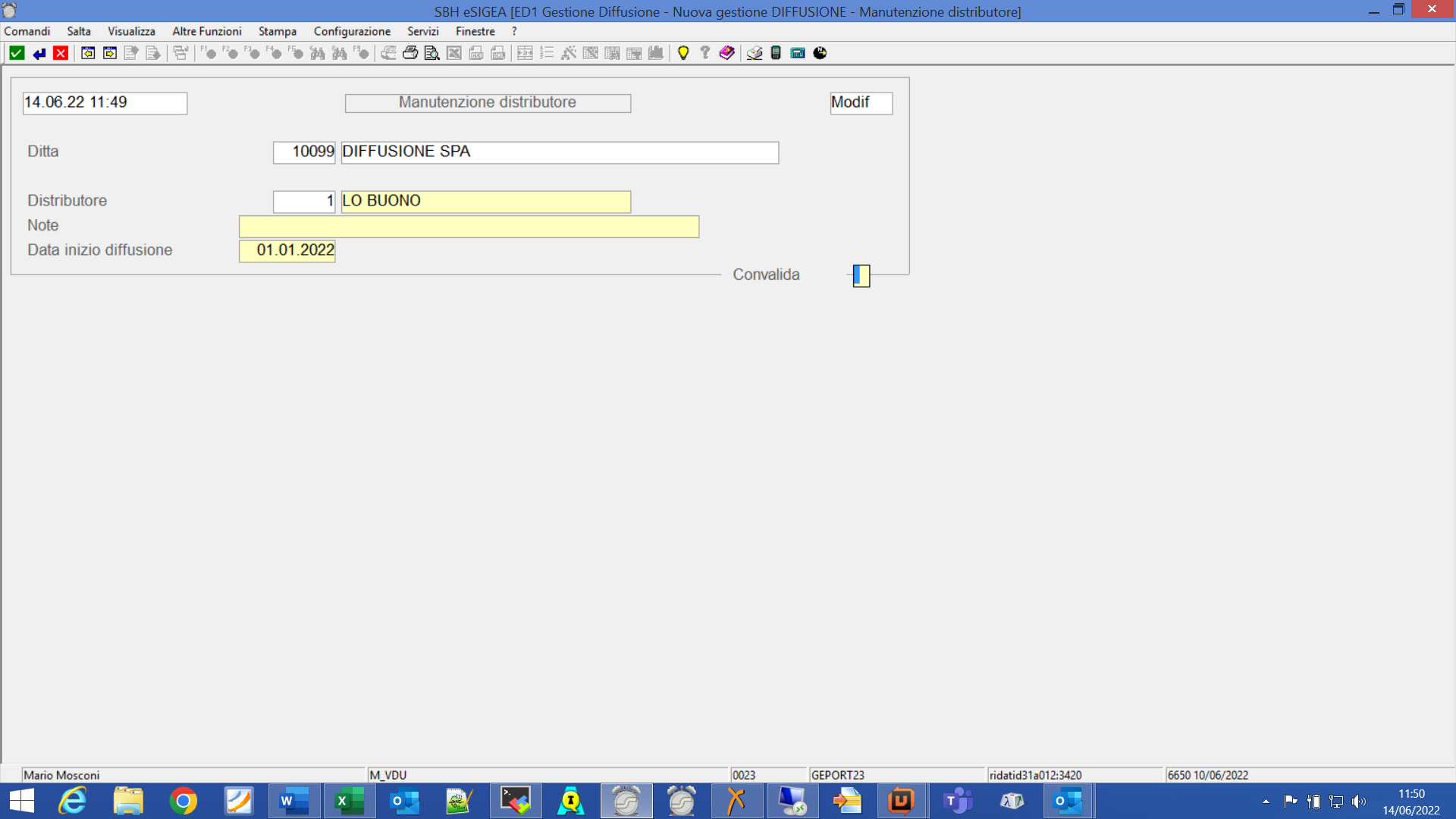
Task: Click the purple book icon in toolbar
Action: [x=726, y=53]
